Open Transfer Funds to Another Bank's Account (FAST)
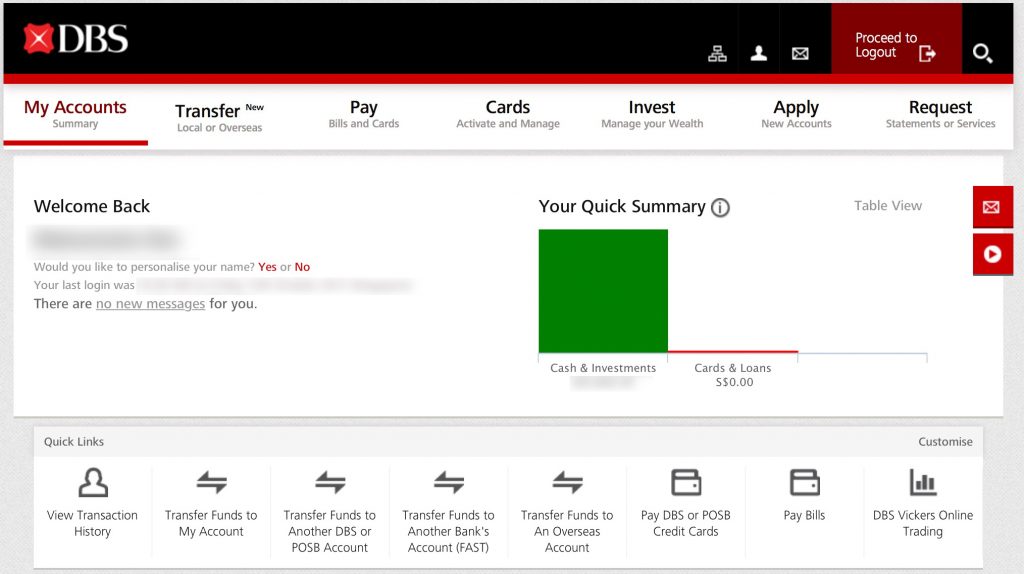This screenshot has height=574, width=1024. [448, 512]
